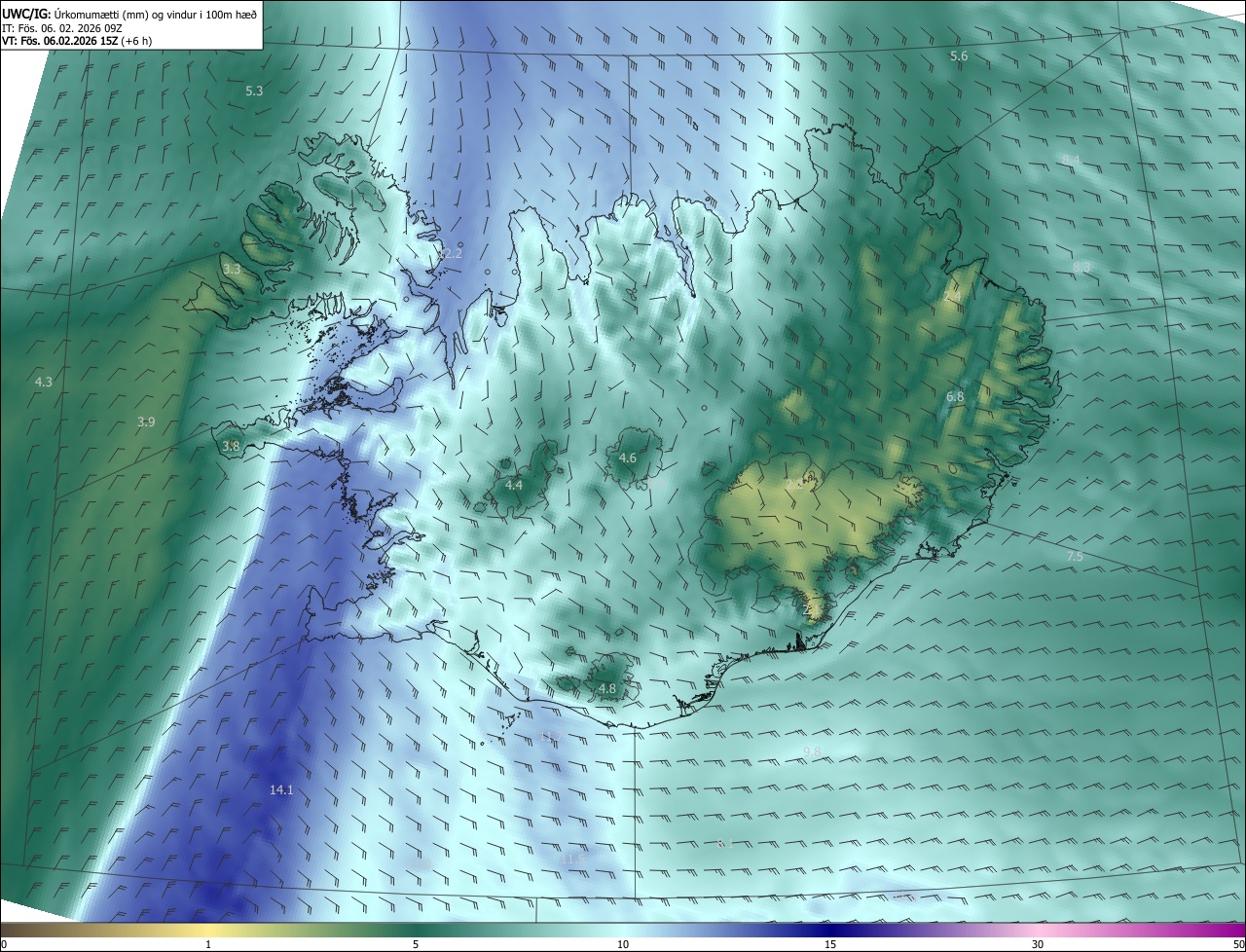Click the 8.4 value over the eastern sea
The width and height of the screenshot is (1246, 952).
click(x=1071, y=160)
